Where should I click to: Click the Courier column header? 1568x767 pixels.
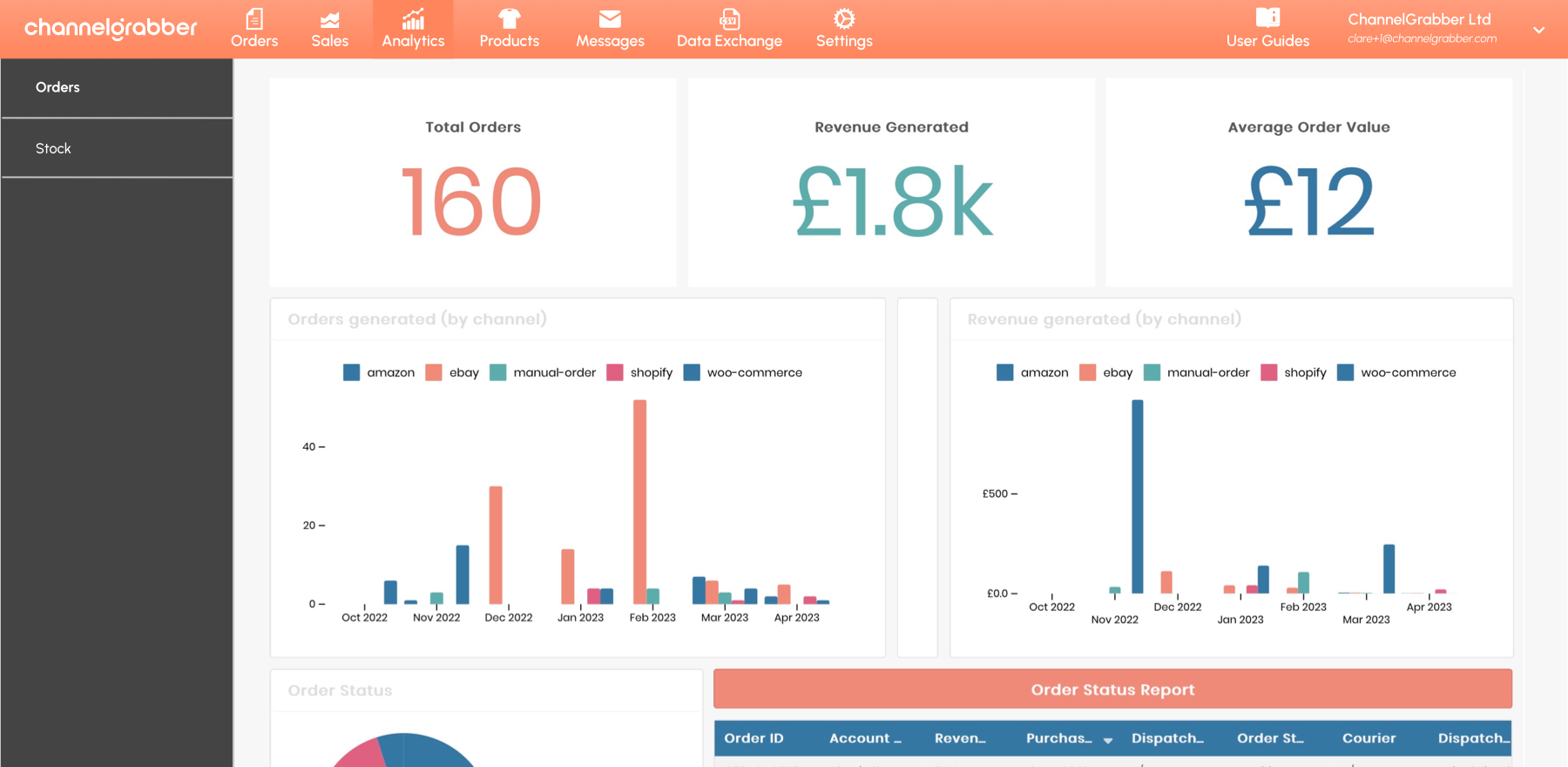coord(1369,738)
